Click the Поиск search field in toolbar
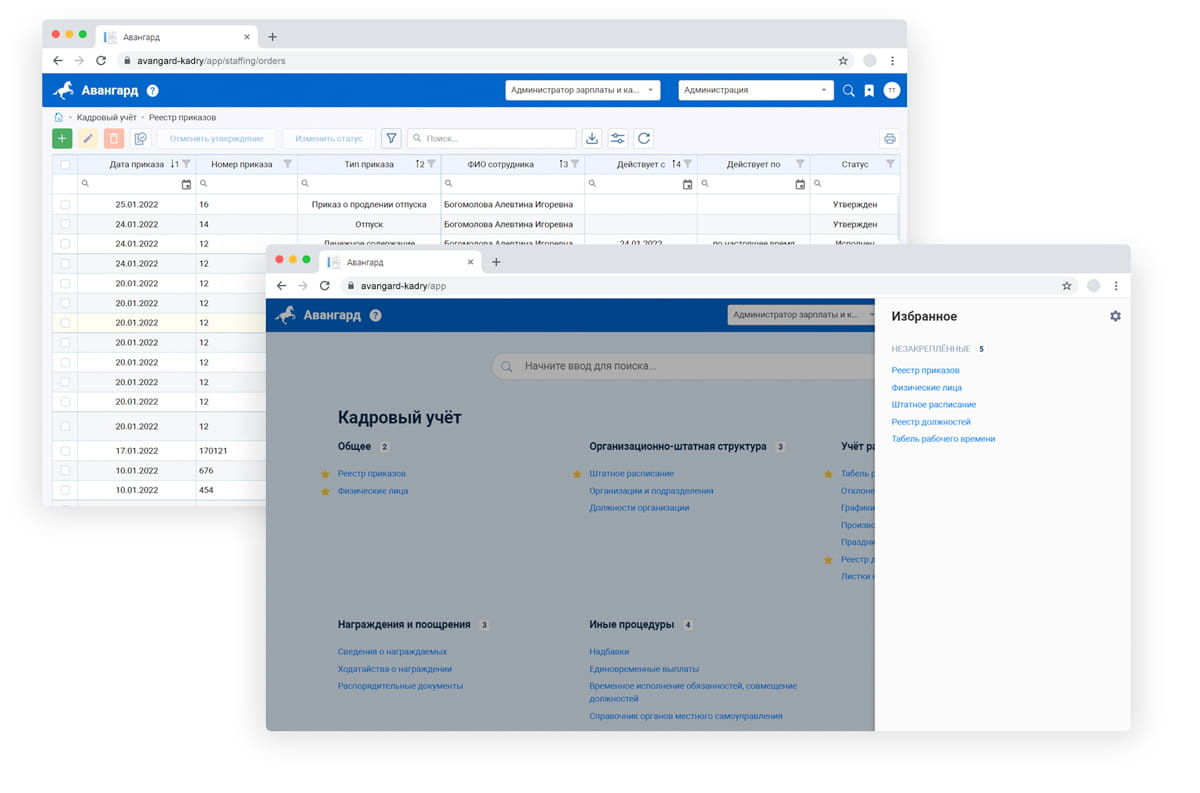The width and height of the screenshot is (1200, 793). pos(497,139)
